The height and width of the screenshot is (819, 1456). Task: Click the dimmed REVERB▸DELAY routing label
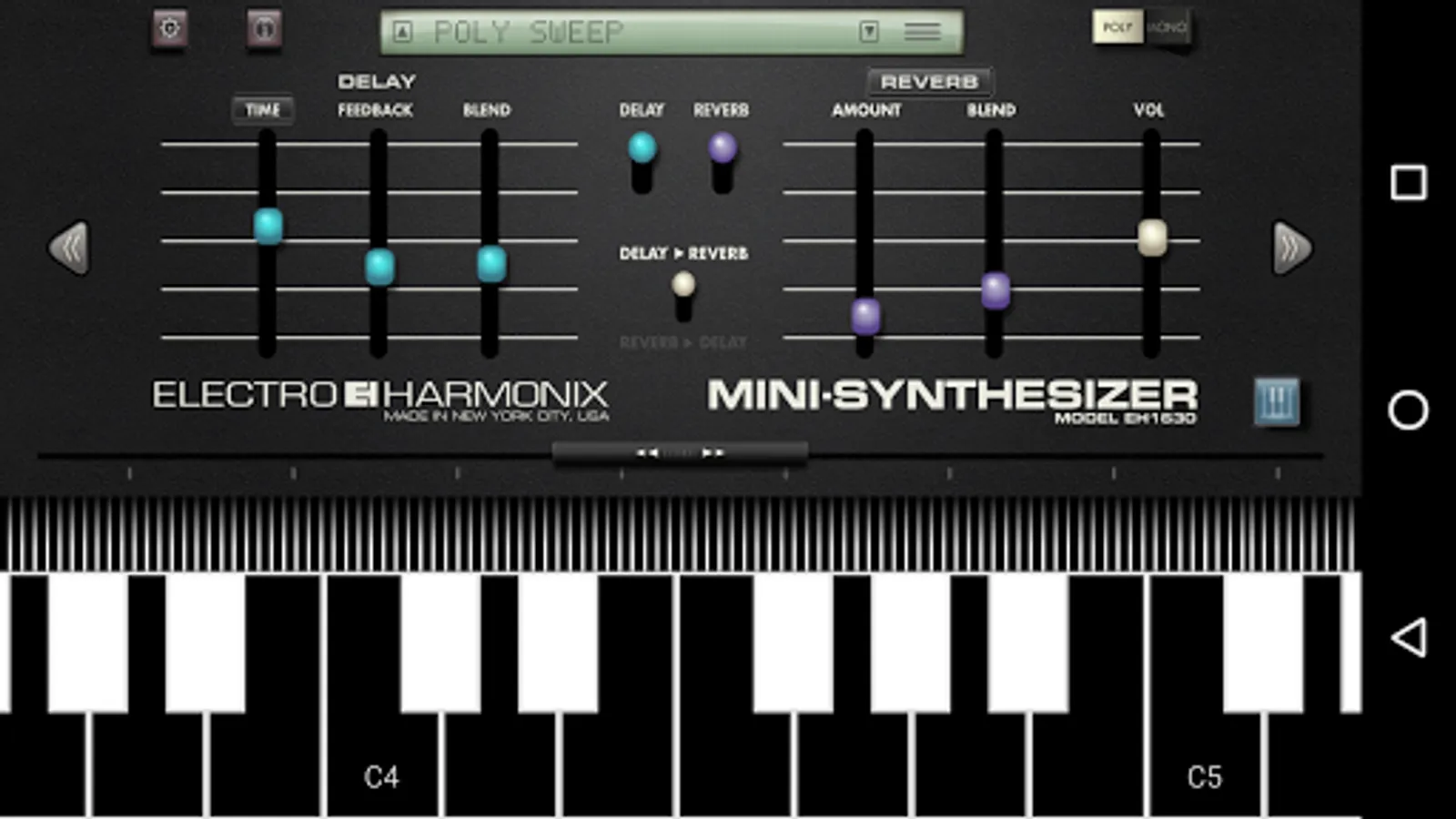[683, 343]
